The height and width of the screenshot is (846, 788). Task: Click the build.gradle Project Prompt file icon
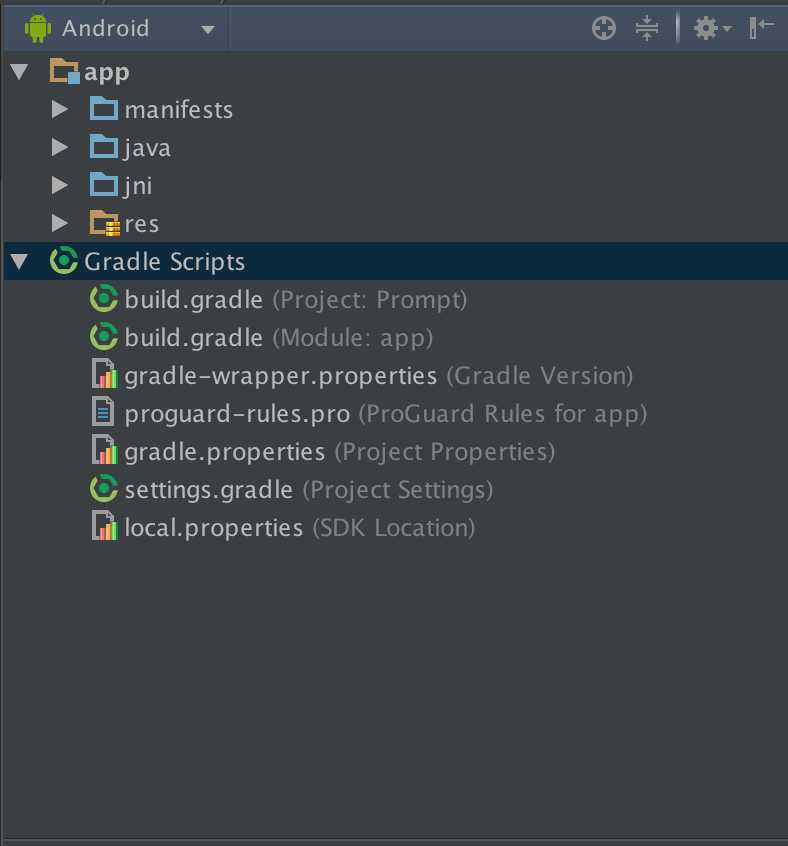point(104,298)
